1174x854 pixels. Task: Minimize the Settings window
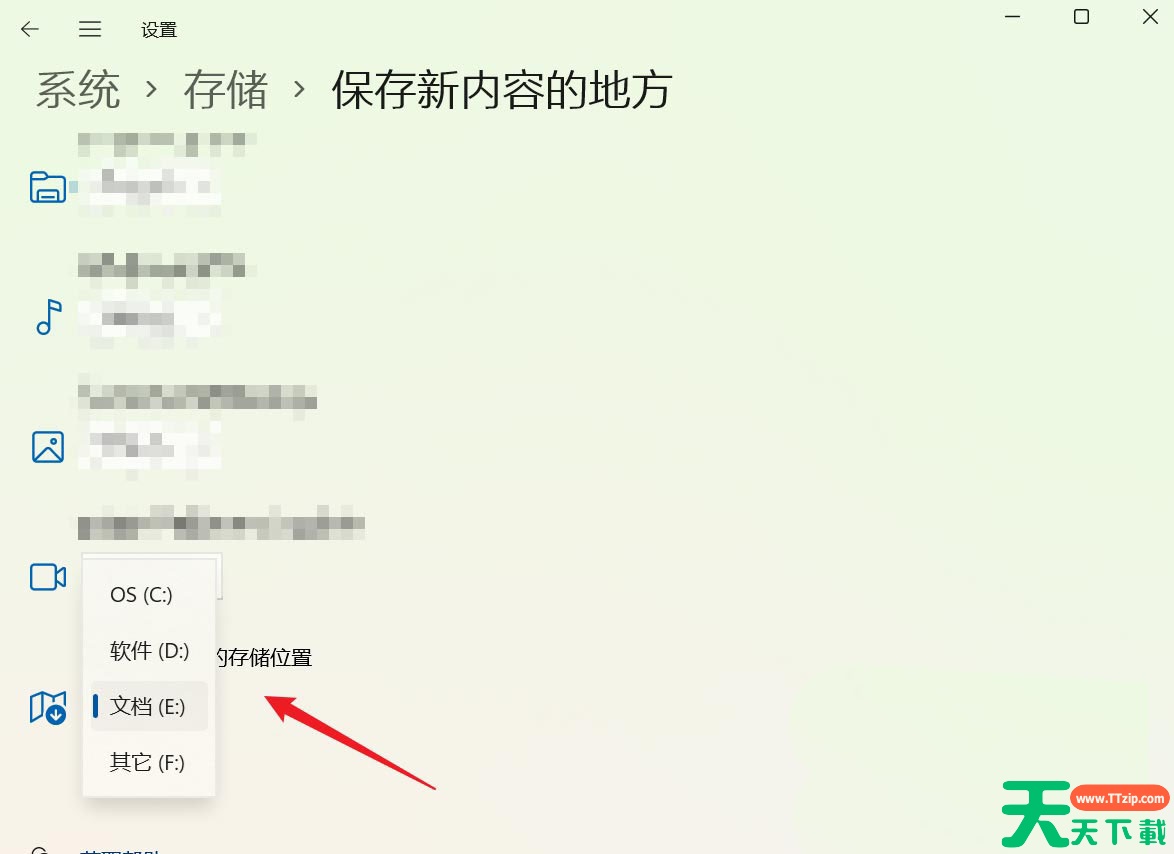click(1012, 16)
